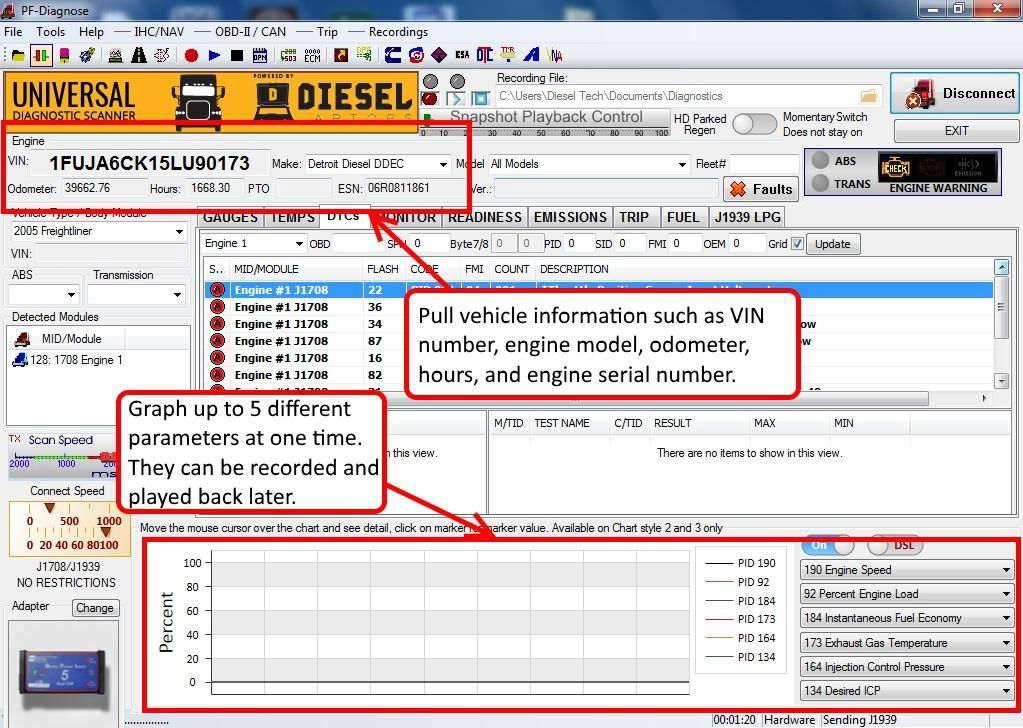Screen dimensions: 1023x728
Task: Toggle the HD Parked Regen switch
Action: coord(754,124)
